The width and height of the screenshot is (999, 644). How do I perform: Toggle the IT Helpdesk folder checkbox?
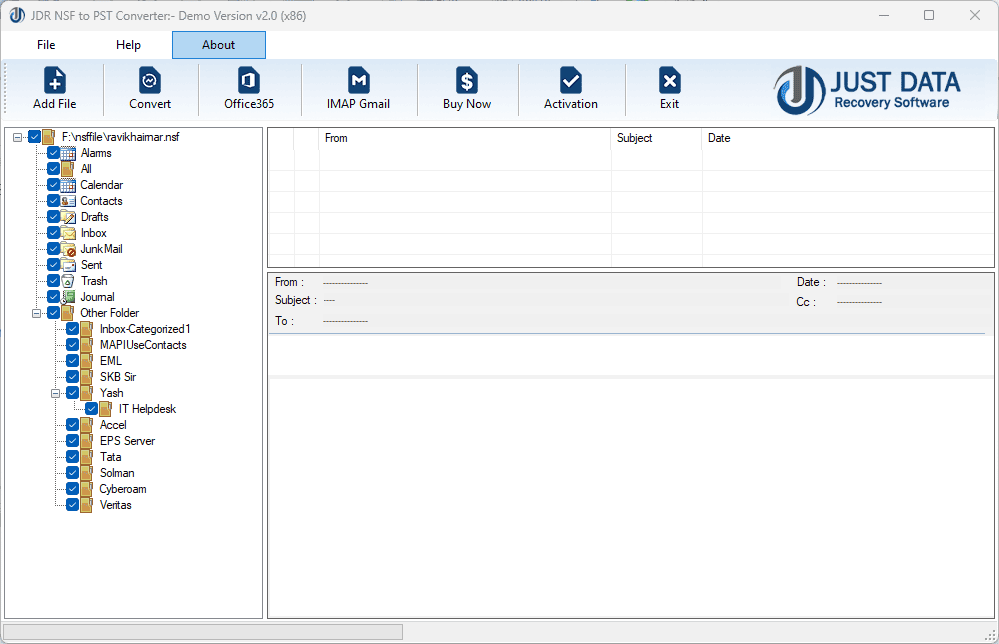pyautogui.click(x=91, y=408)
